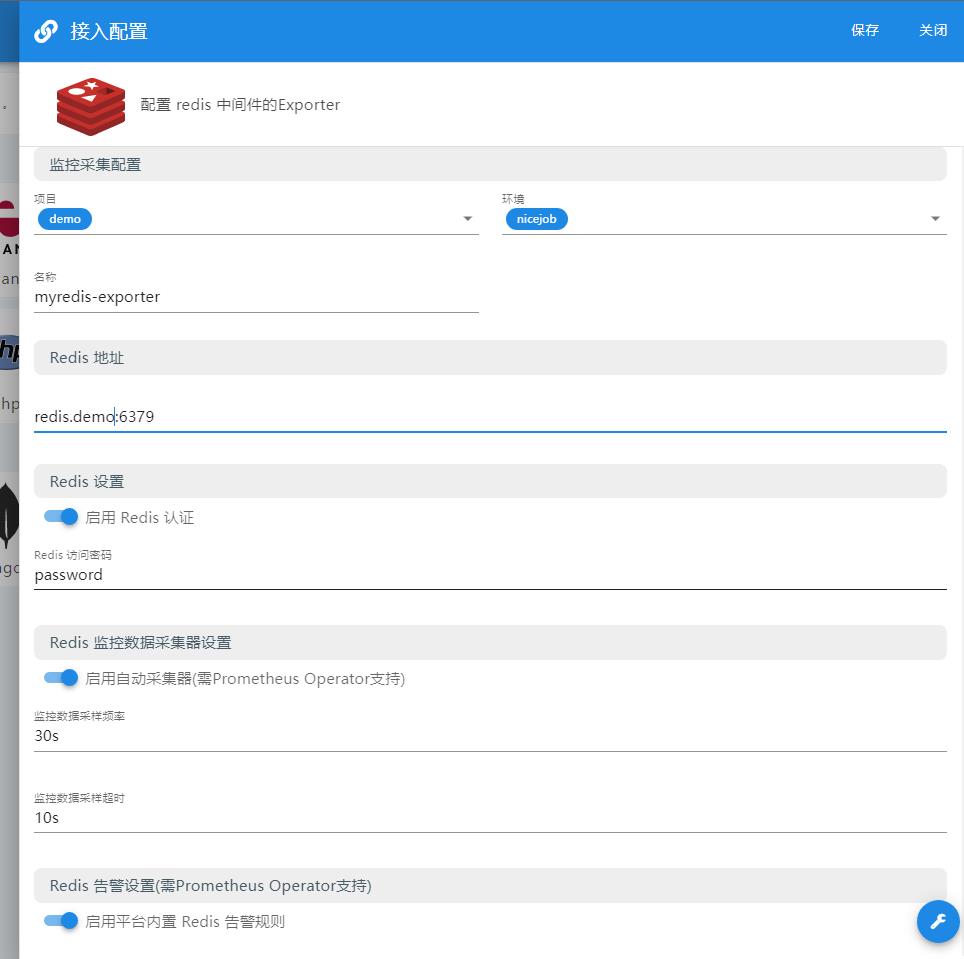
Task: Toggle 启用平台内置 Redis 告警规则 switch
Action: [x=61, y=921]
